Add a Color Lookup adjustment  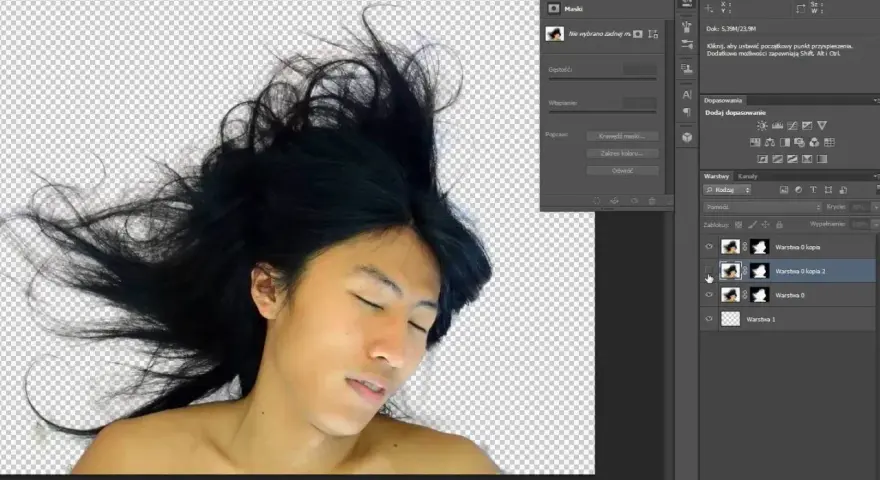829,143
